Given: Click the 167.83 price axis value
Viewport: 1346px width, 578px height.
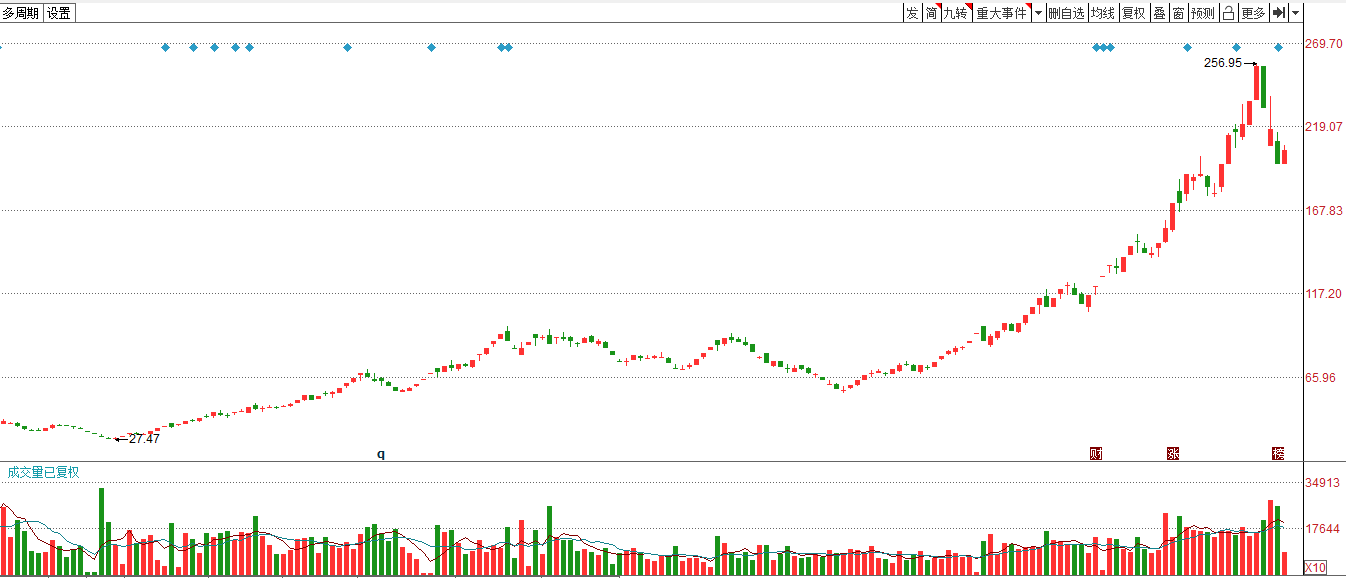Looking at the screenshot, I should coord(1323,210).
